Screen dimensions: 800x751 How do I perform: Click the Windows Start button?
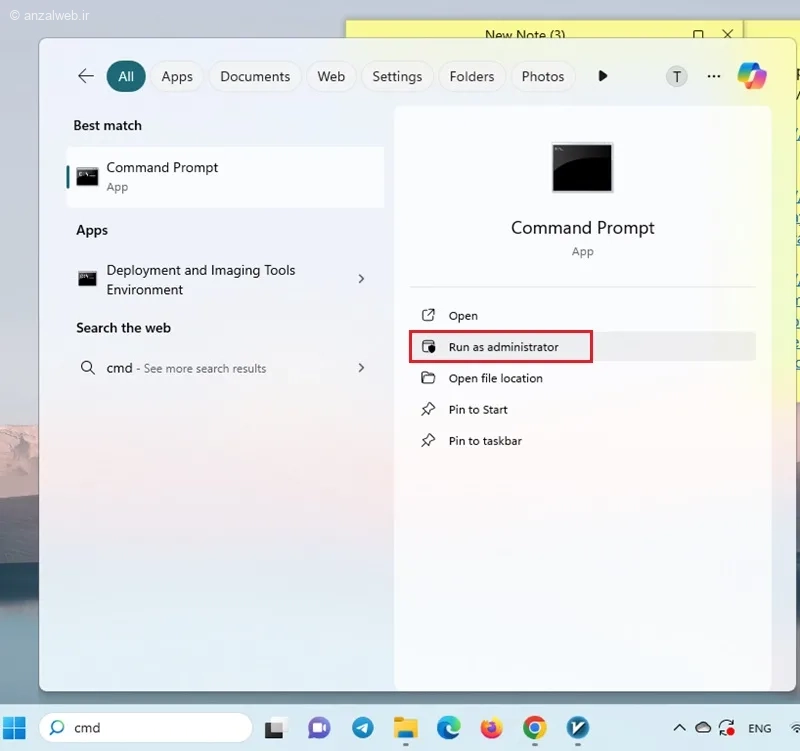pos(14,728)
